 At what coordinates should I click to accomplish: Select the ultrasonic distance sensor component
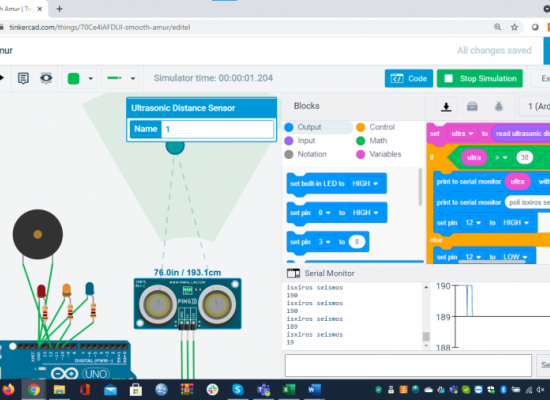tap(187, 304)
